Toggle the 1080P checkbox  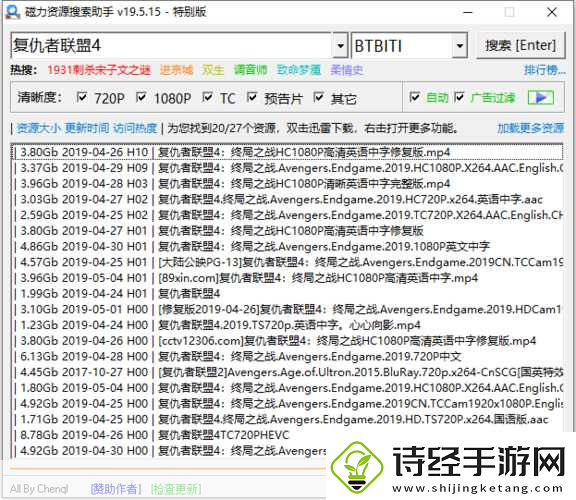click(141, 97)
